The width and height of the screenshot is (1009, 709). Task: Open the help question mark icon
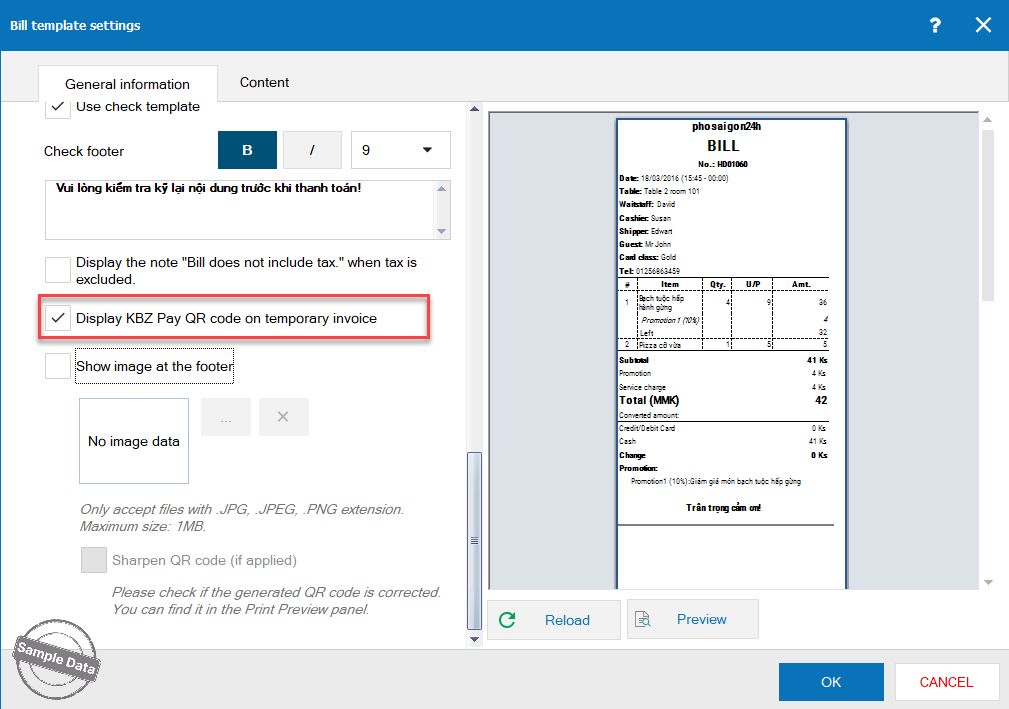click(935, 25)
